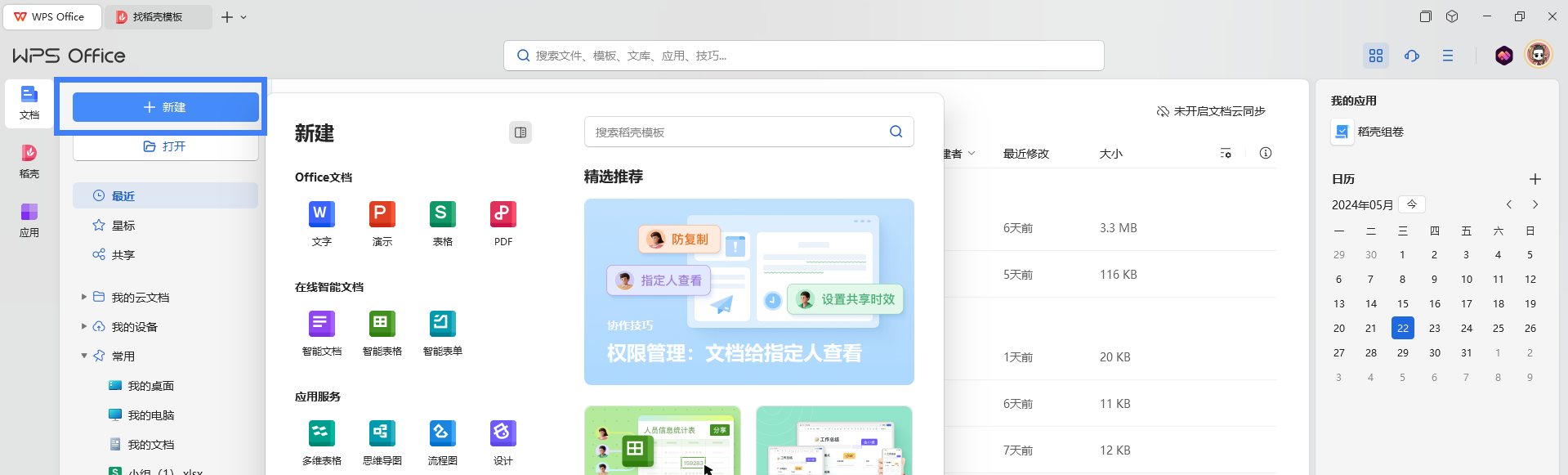Click the info icon above the file list
This screenshot has height=475, width=1568.
1266,153
